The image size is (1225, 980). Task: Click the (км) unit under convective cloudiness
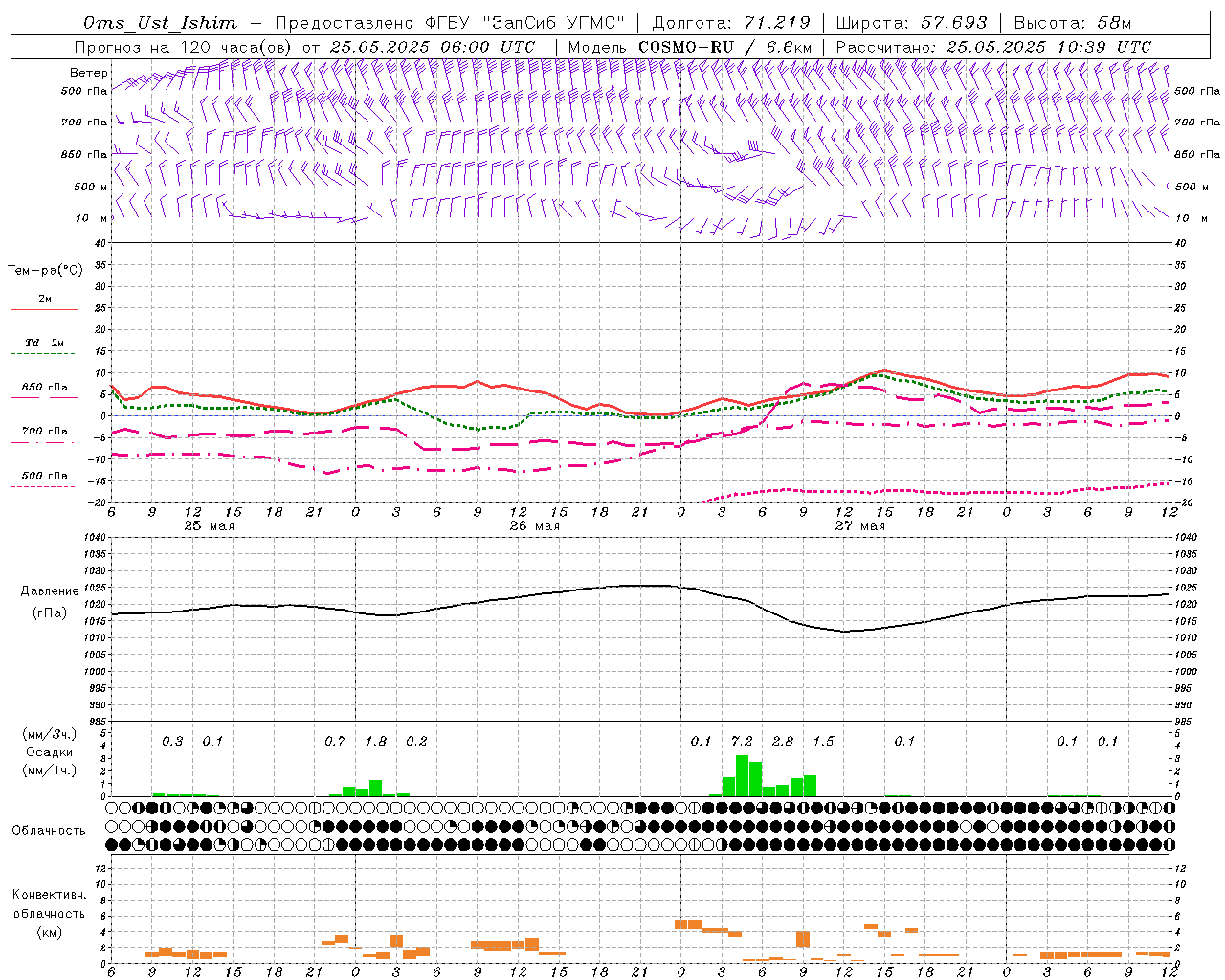49,931
